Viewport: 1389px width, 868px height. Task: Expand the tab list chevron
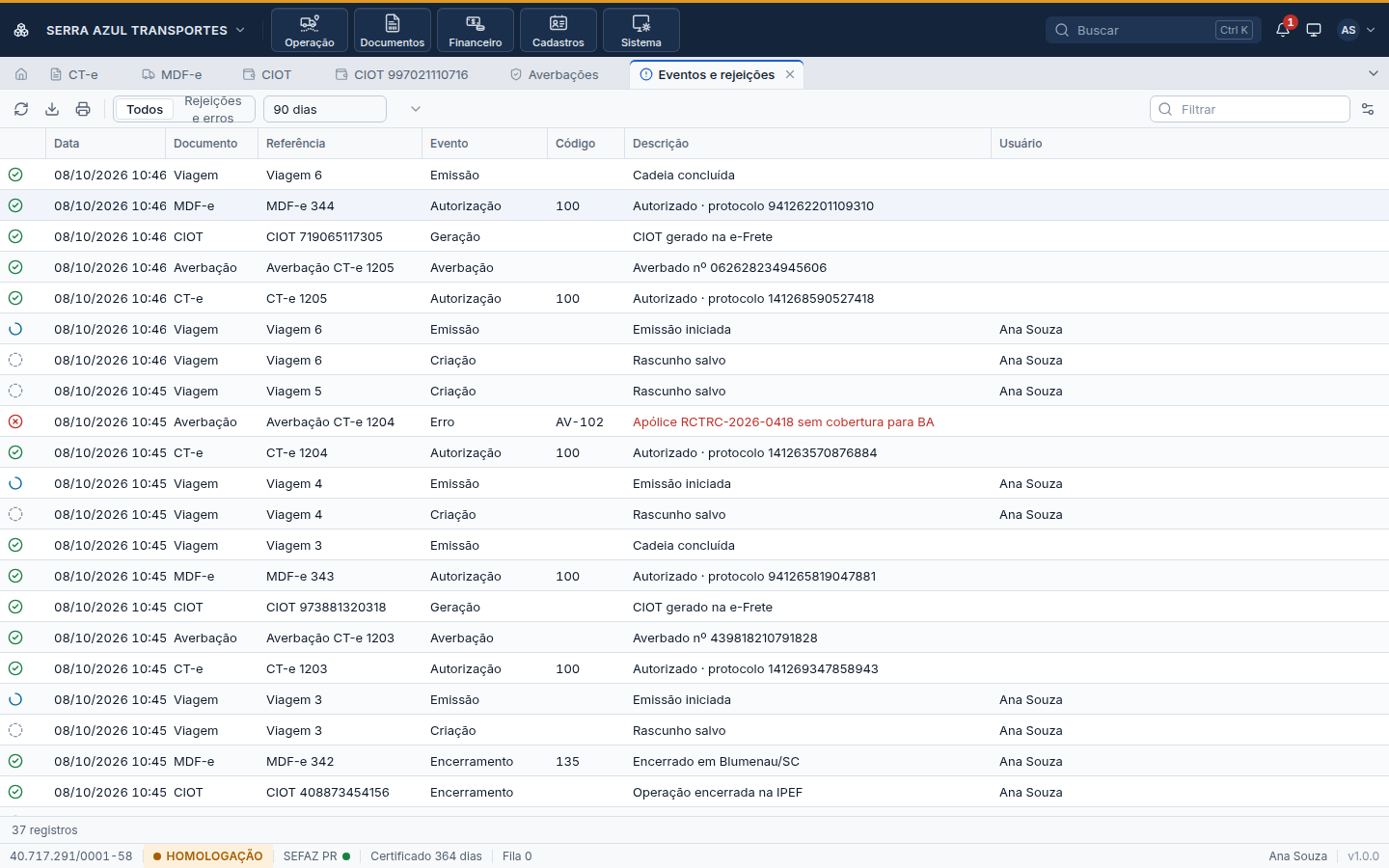[1374, 73]
